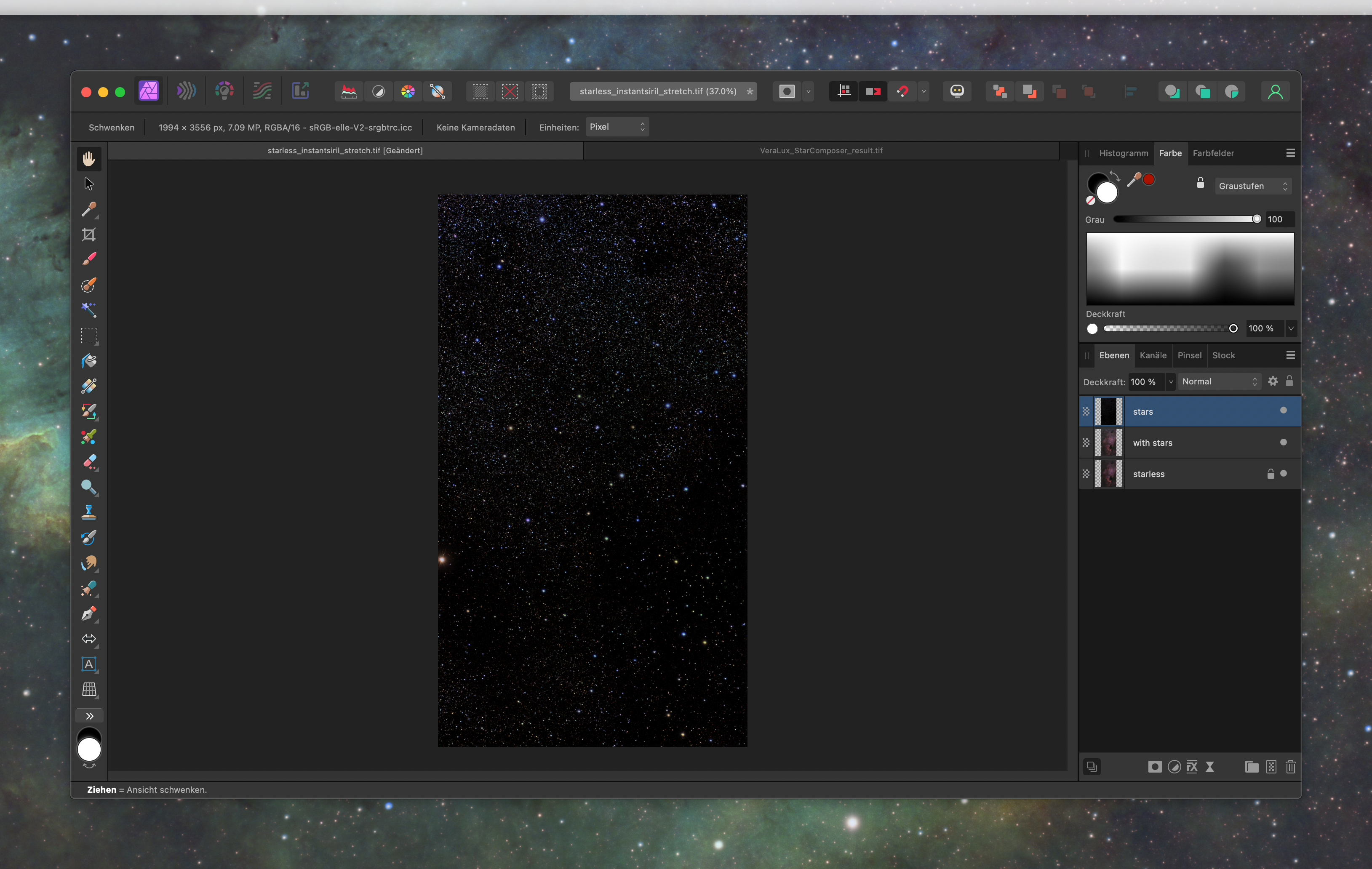Click the Grau slider handle
The width and height of the screenshot is (1372, 869).
1256,219
